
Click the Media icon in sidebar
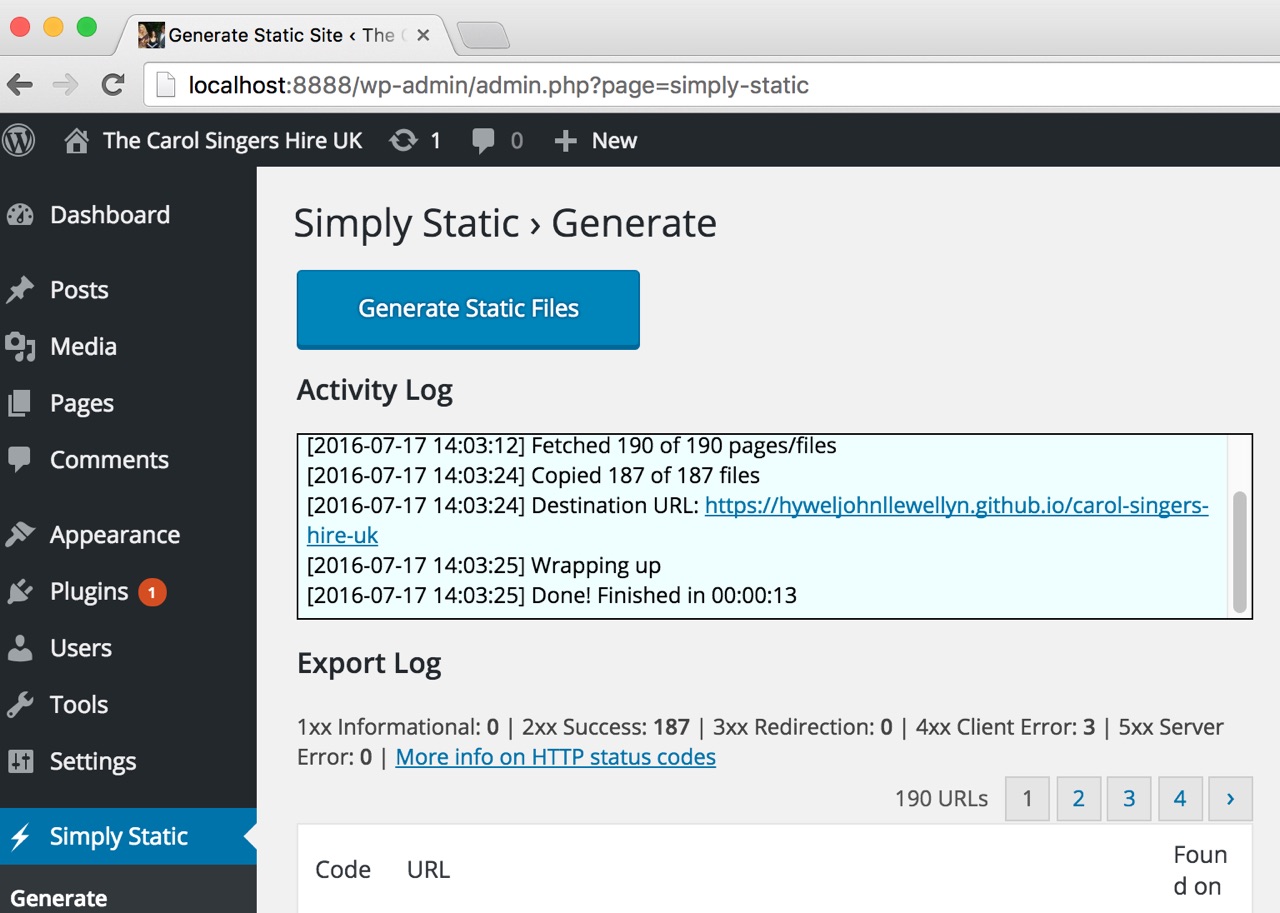[20, 347]
